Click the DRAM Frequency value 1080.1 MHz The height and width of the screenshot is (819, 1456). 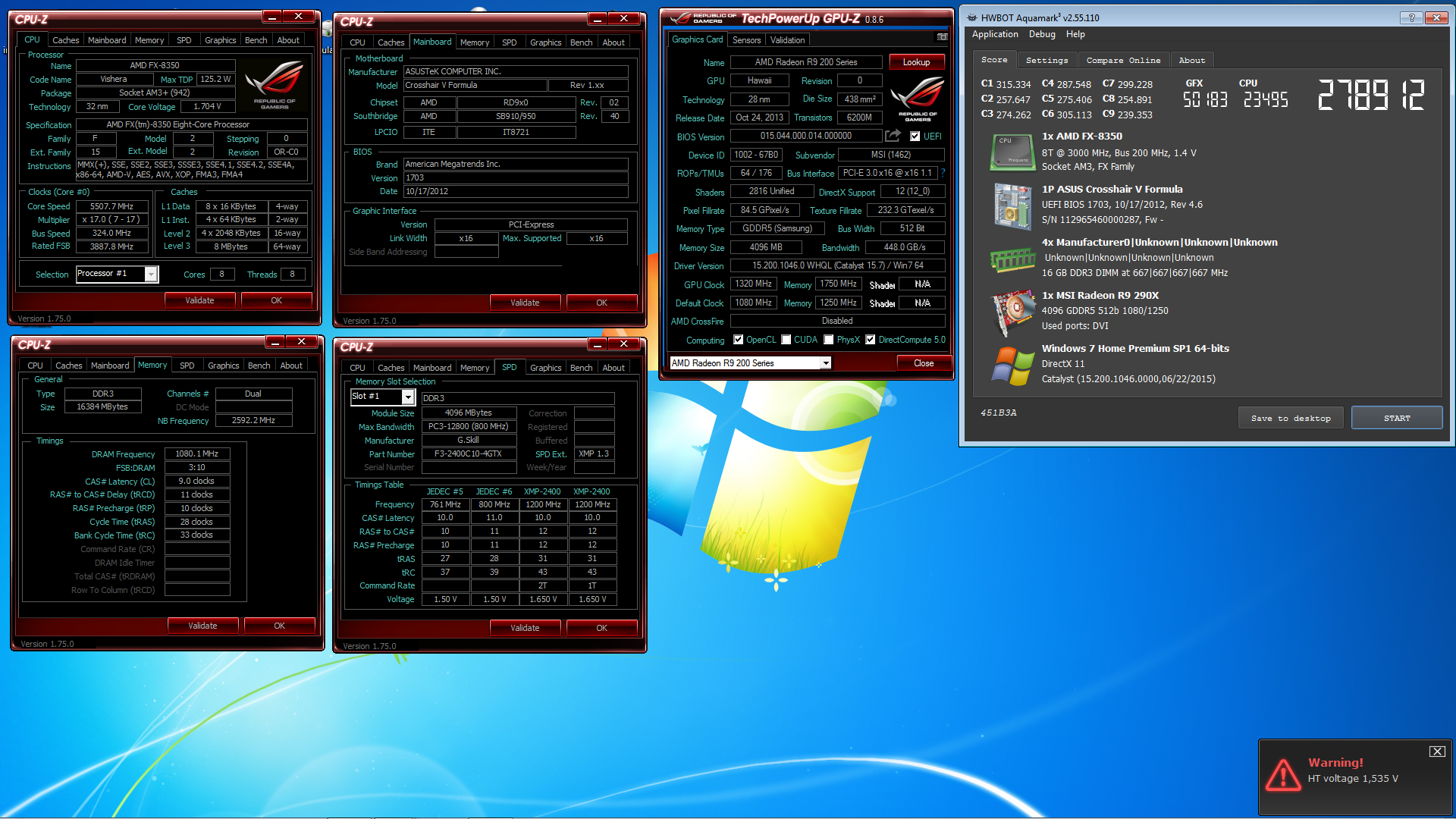[x=196, y=453]
